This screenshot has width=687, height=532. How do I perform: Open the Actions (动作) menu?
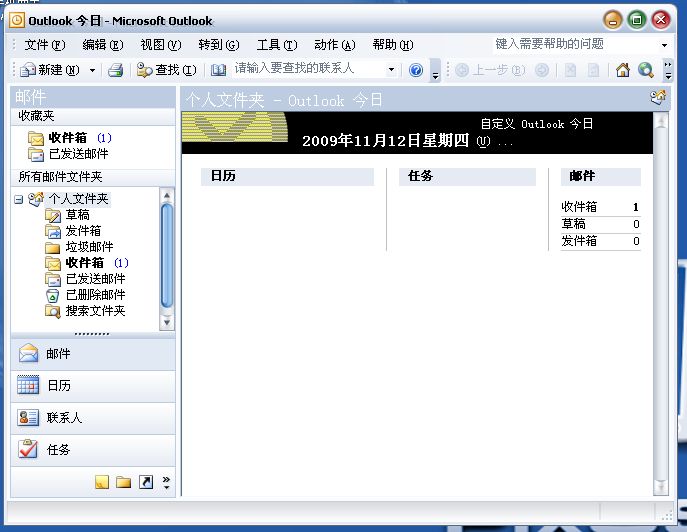pos(335,45)
